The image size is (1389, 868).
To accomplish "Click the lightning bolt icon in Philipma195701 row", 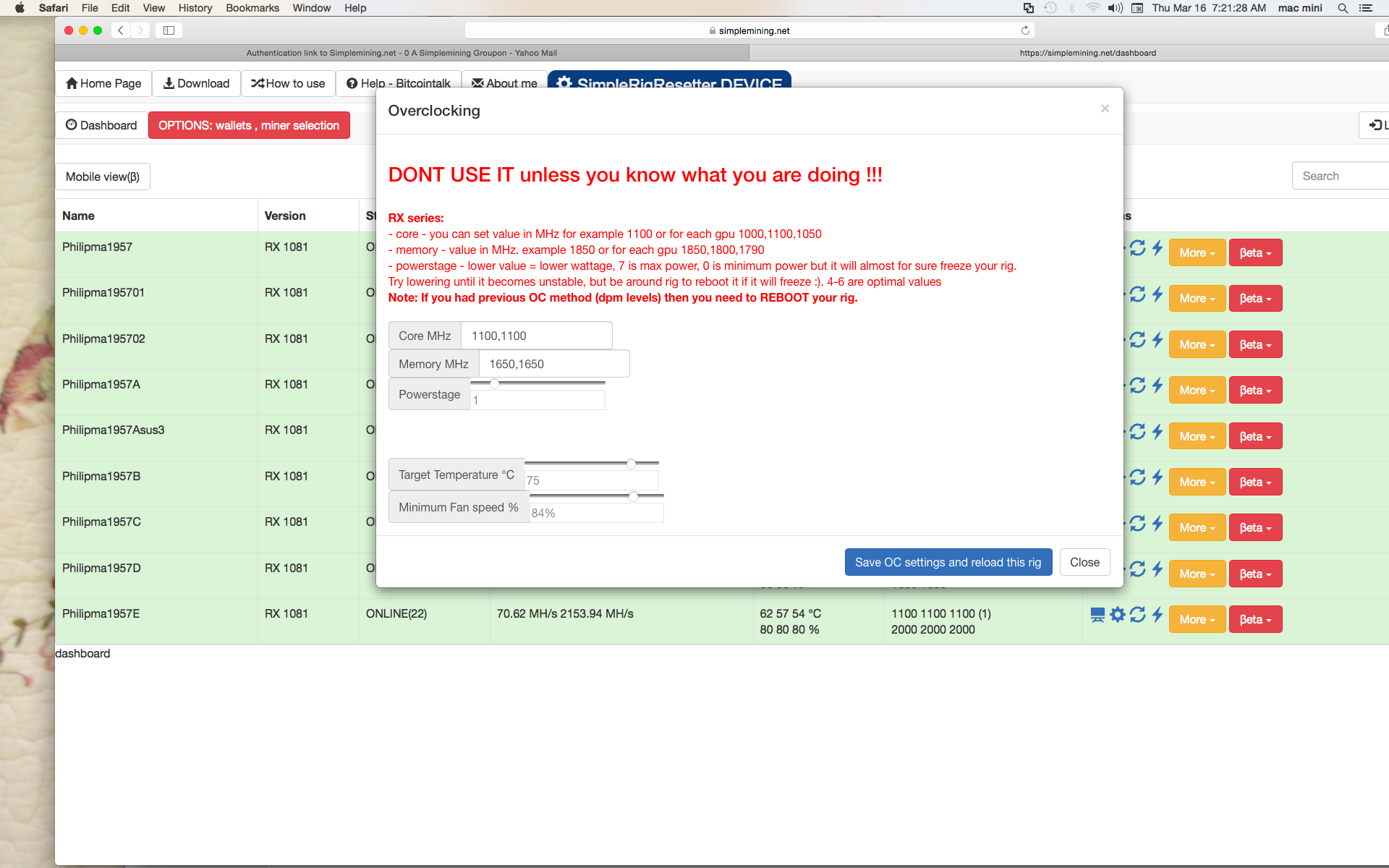I will (1157, 294).
